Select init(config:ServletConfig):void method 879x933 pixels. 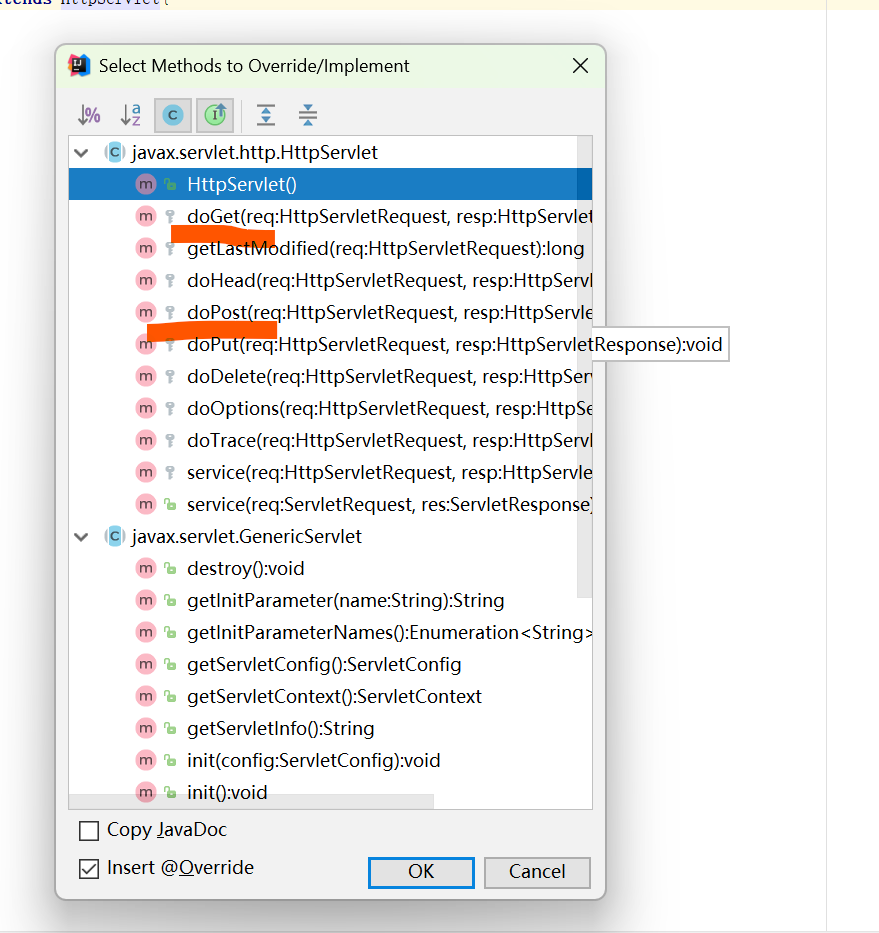330,760
